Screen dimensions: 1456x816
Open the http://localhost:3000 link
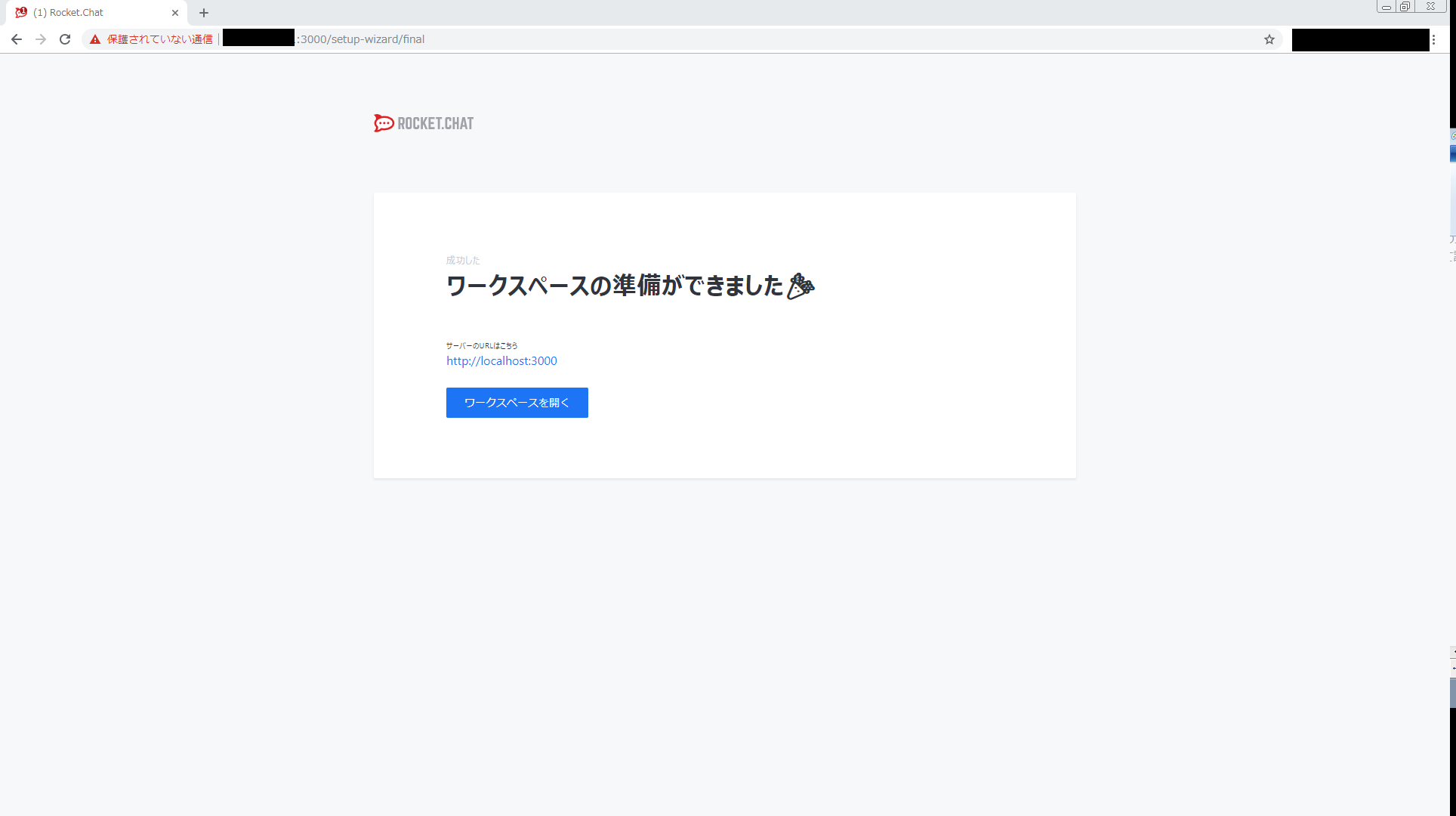[501, 361]
